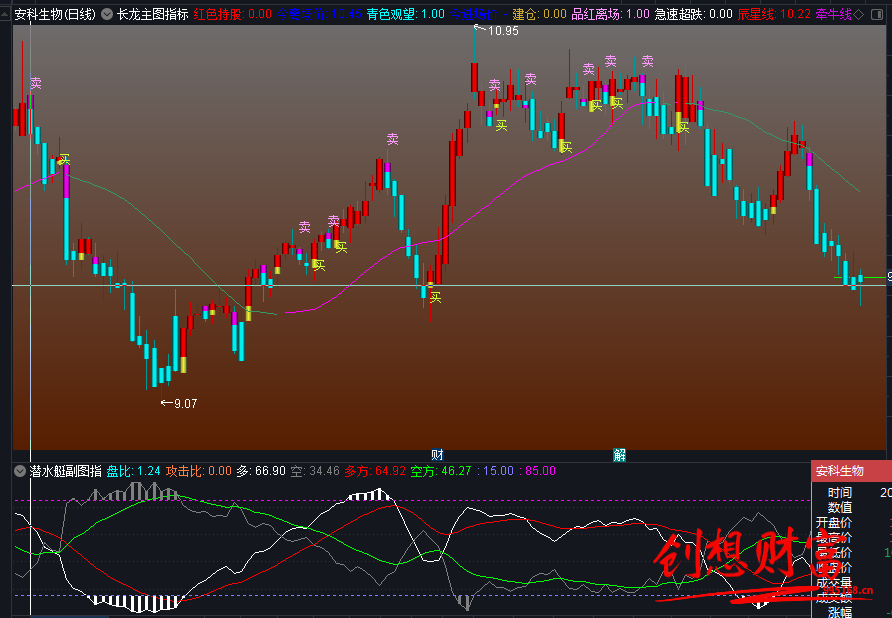This screenshot has height=618, width=892.
Task: Select the 红色持股: 0.00 value
Action: [232, 14]
